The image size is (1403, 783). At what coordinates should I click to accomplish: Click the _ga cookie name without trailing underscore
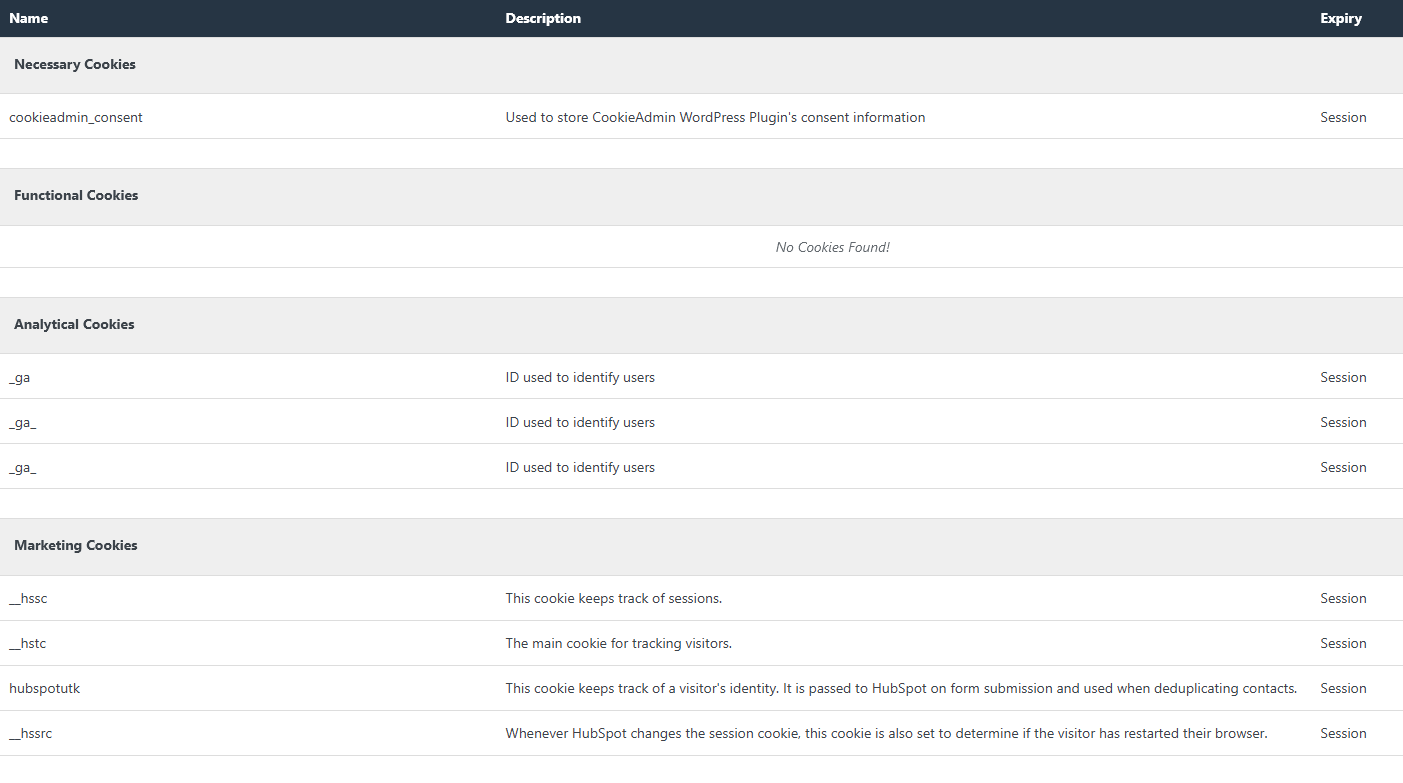click(x=20, y=377)
